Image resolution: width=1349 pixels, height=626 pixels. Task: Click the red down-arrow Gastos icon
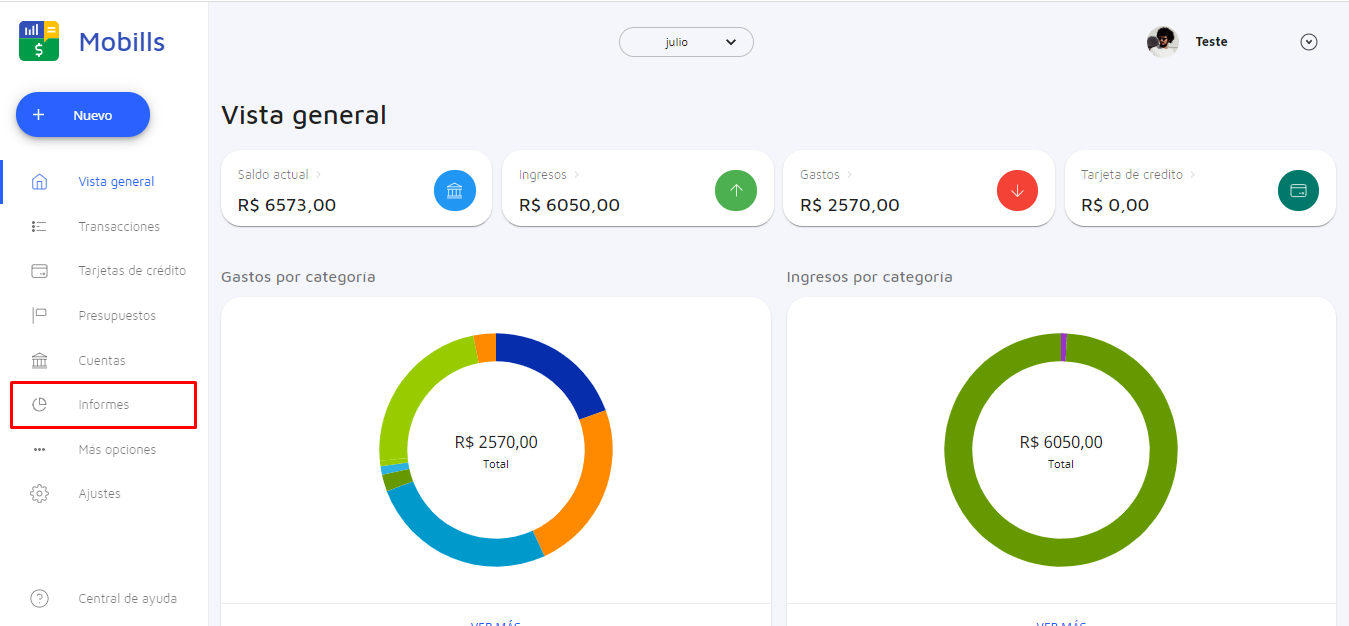tap(1017, 191)
